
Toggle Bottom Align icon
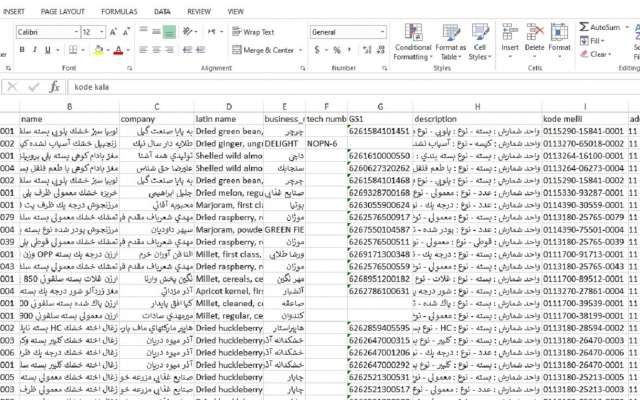[169, 31]
